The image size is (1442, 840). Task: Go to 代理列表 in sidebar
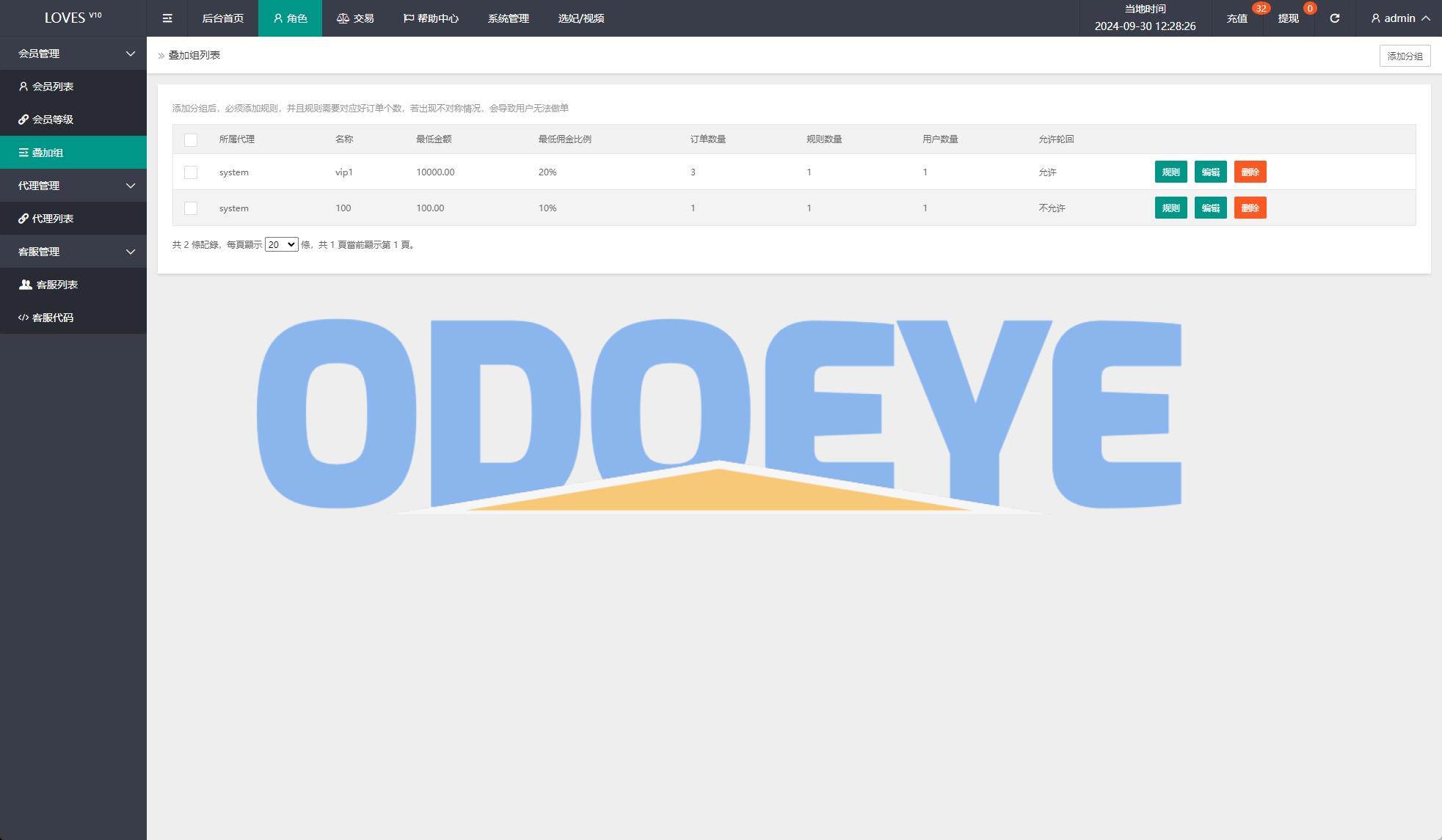click(73, 219)
